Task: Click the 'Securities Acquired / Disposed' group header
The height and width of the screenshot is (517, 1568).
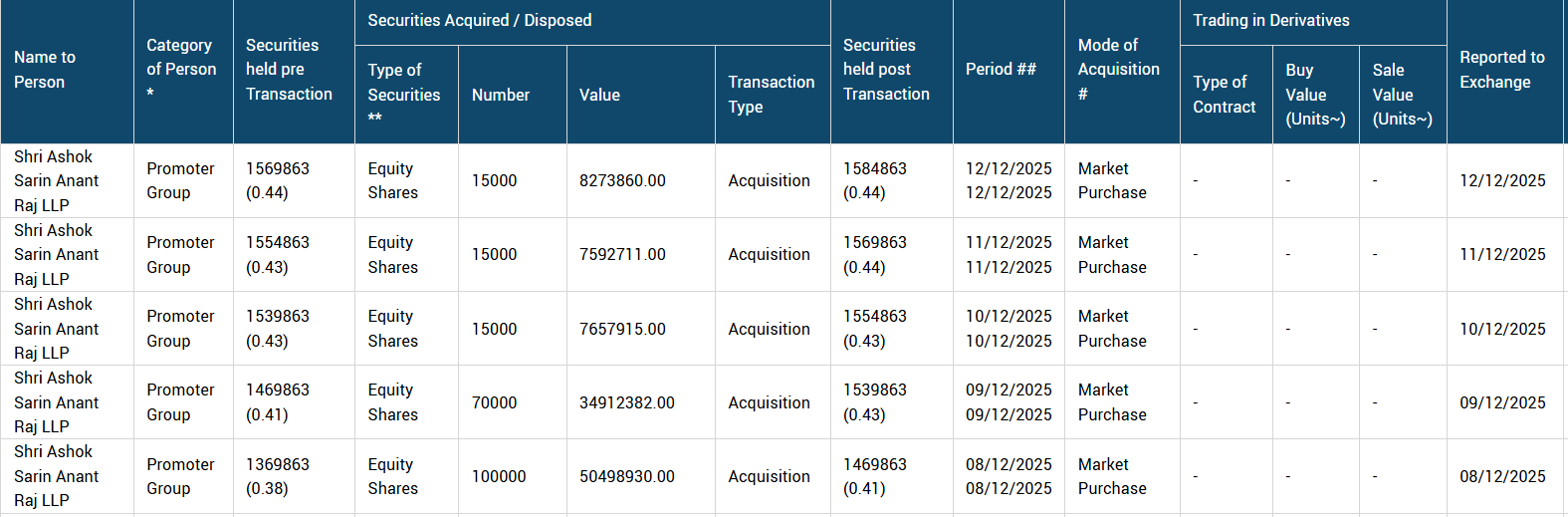Action: tap(479, 21)
